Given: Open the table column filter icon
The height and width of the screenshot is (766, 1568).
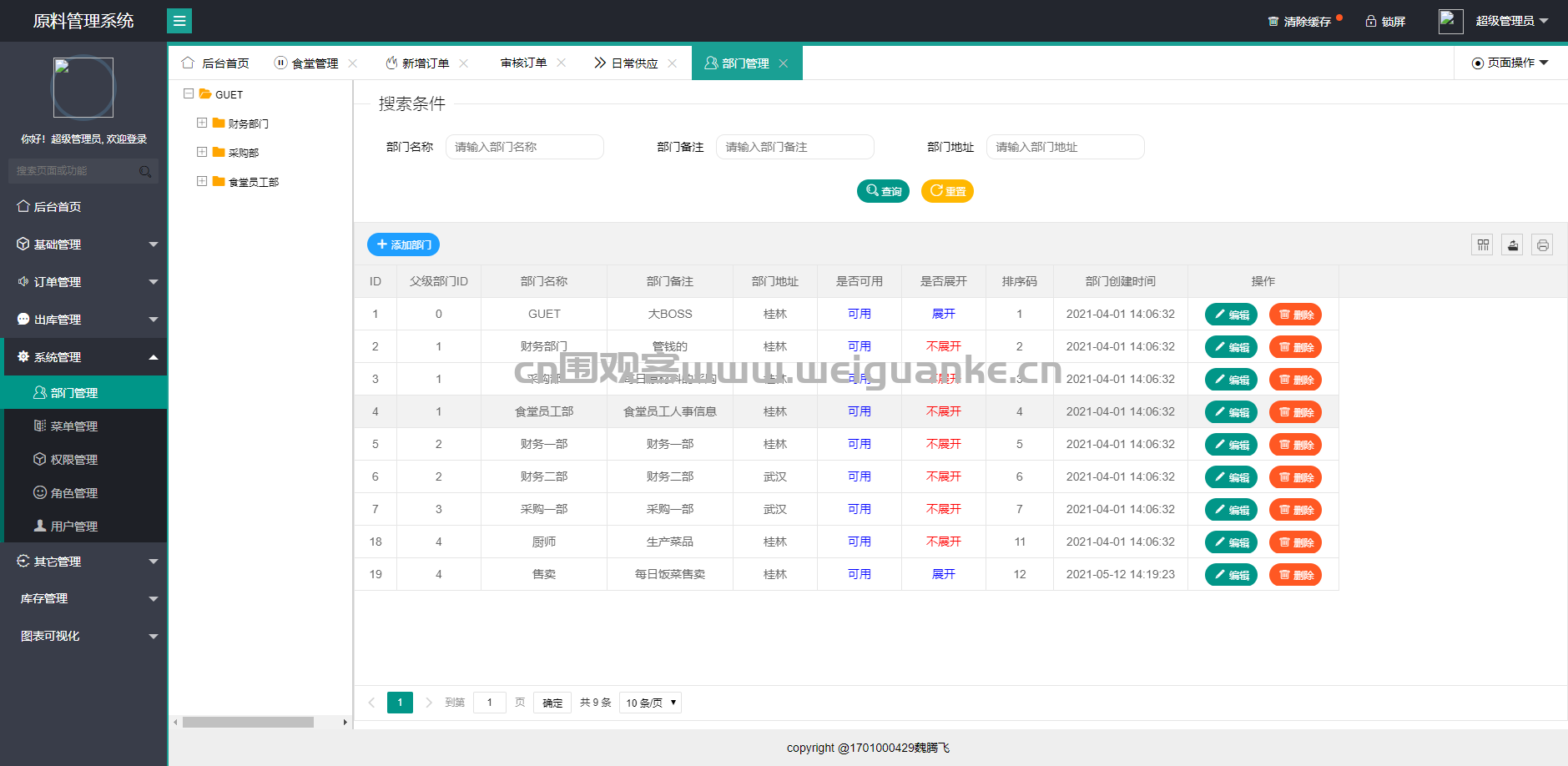Looking at the screenshot, I should 1482,244.
